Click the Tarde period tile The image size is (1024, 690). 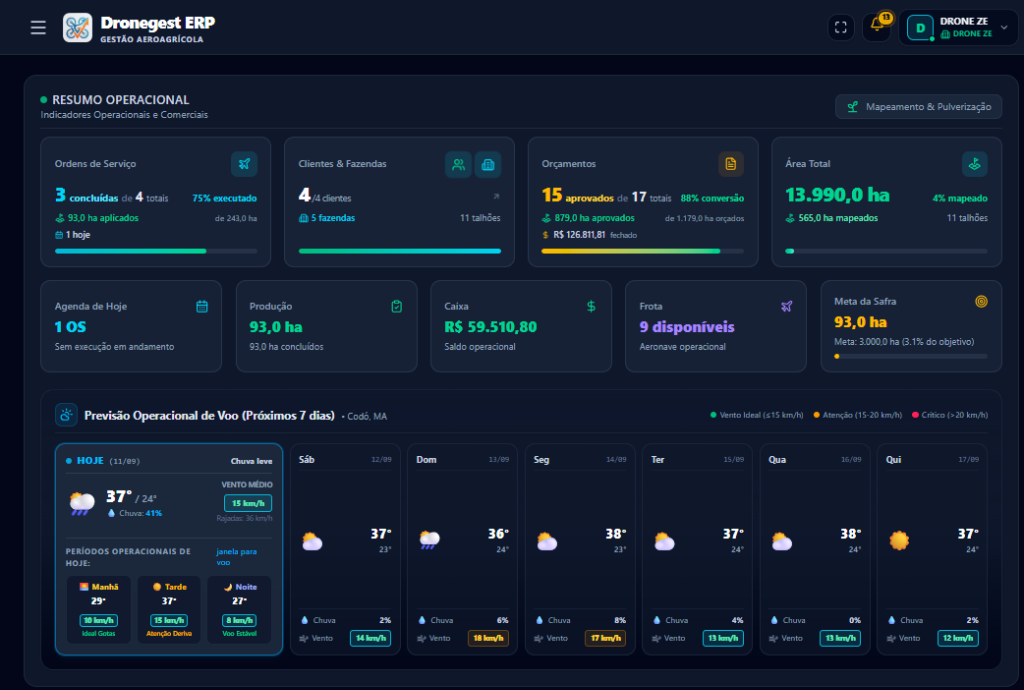pyautogui.click(x=169, y=609)
